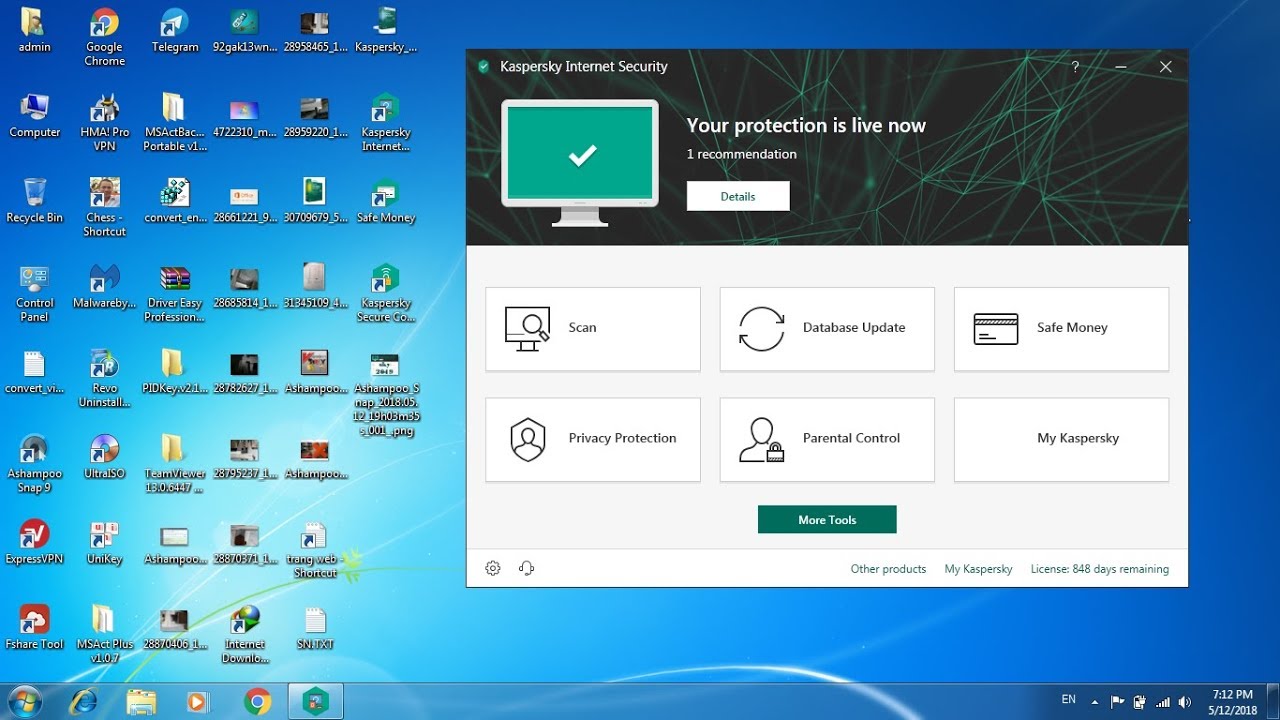Select Driver Easy Professional icon
The height and width of the screenshot is (720, 1280).
(x=175, y=293)
